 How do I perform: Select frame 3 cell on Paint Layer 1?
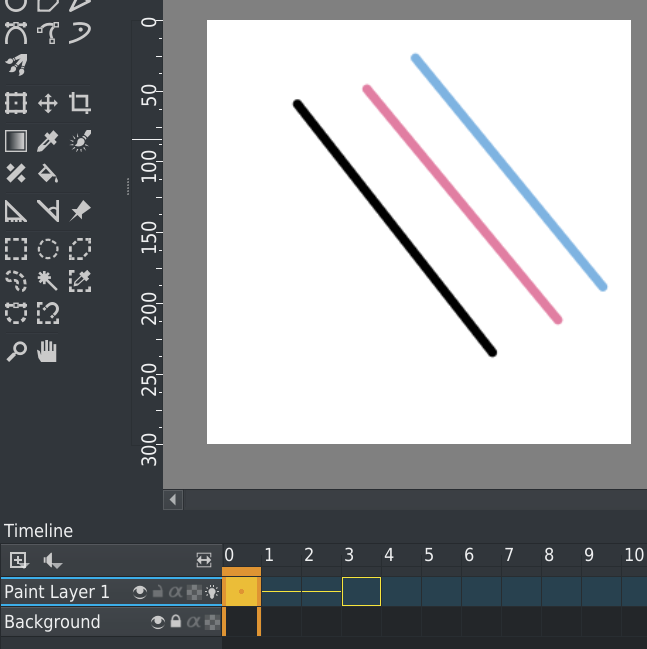tap(361, 591)
